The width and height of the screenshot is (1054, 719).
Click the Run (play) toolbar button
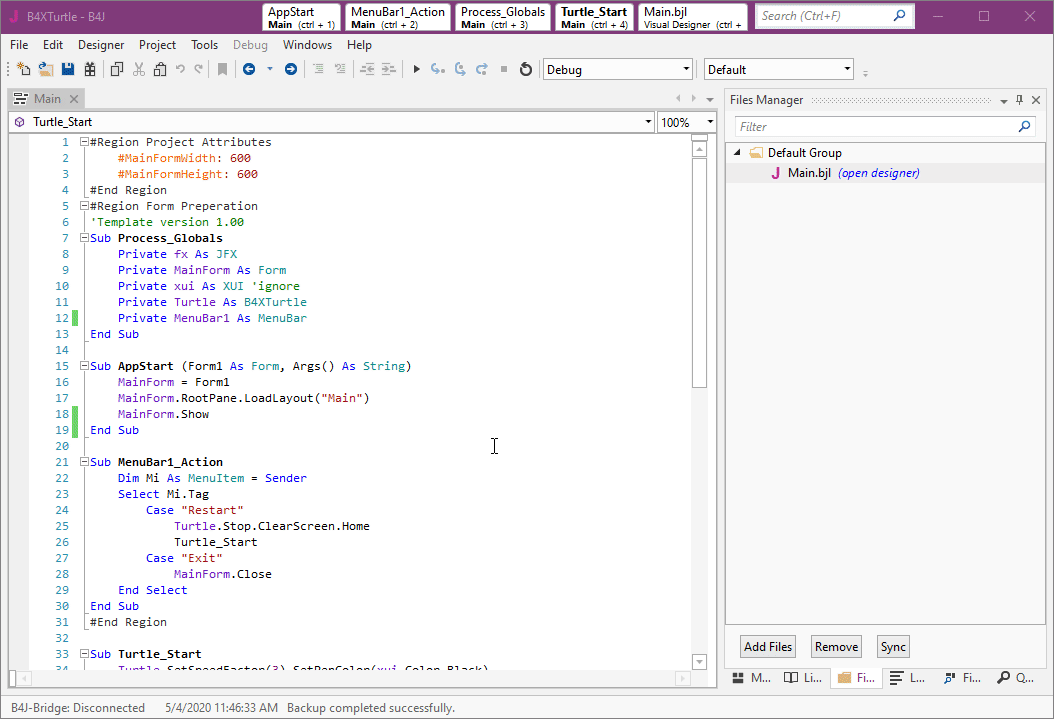(x=417, y=69)
